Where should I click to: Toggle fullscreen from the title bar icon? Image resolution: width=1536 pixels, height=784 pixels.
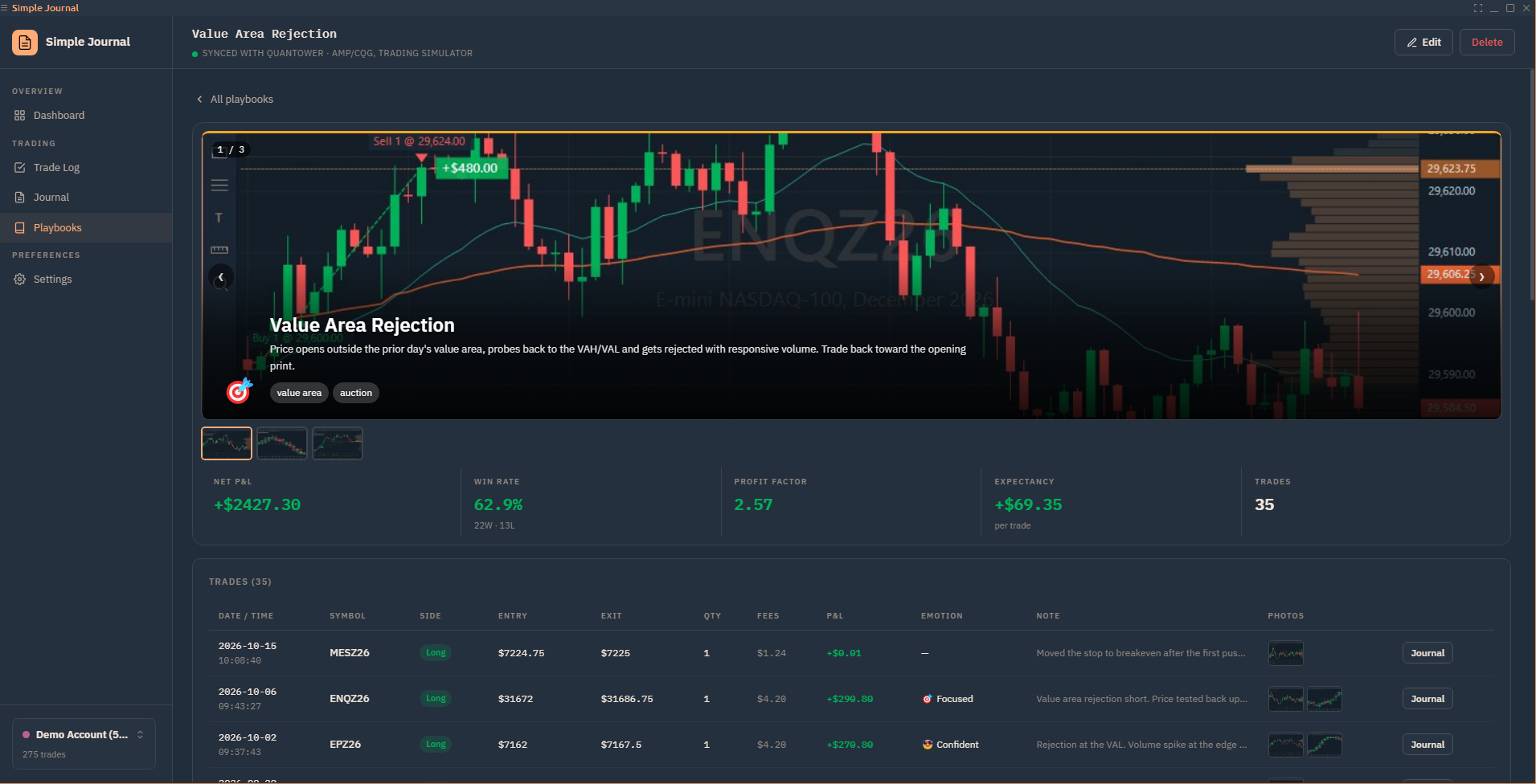point(1478,8)
